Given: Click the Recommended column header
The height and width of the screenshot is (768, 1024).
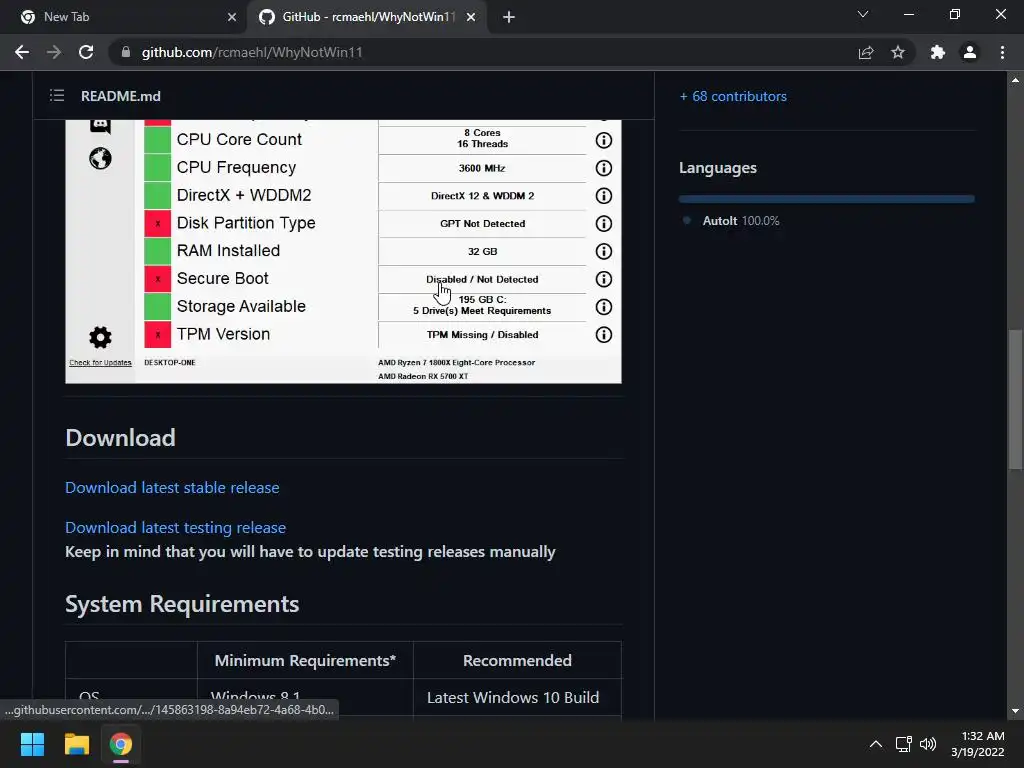Looking at the screenshot, I should (x=517, y=661).
